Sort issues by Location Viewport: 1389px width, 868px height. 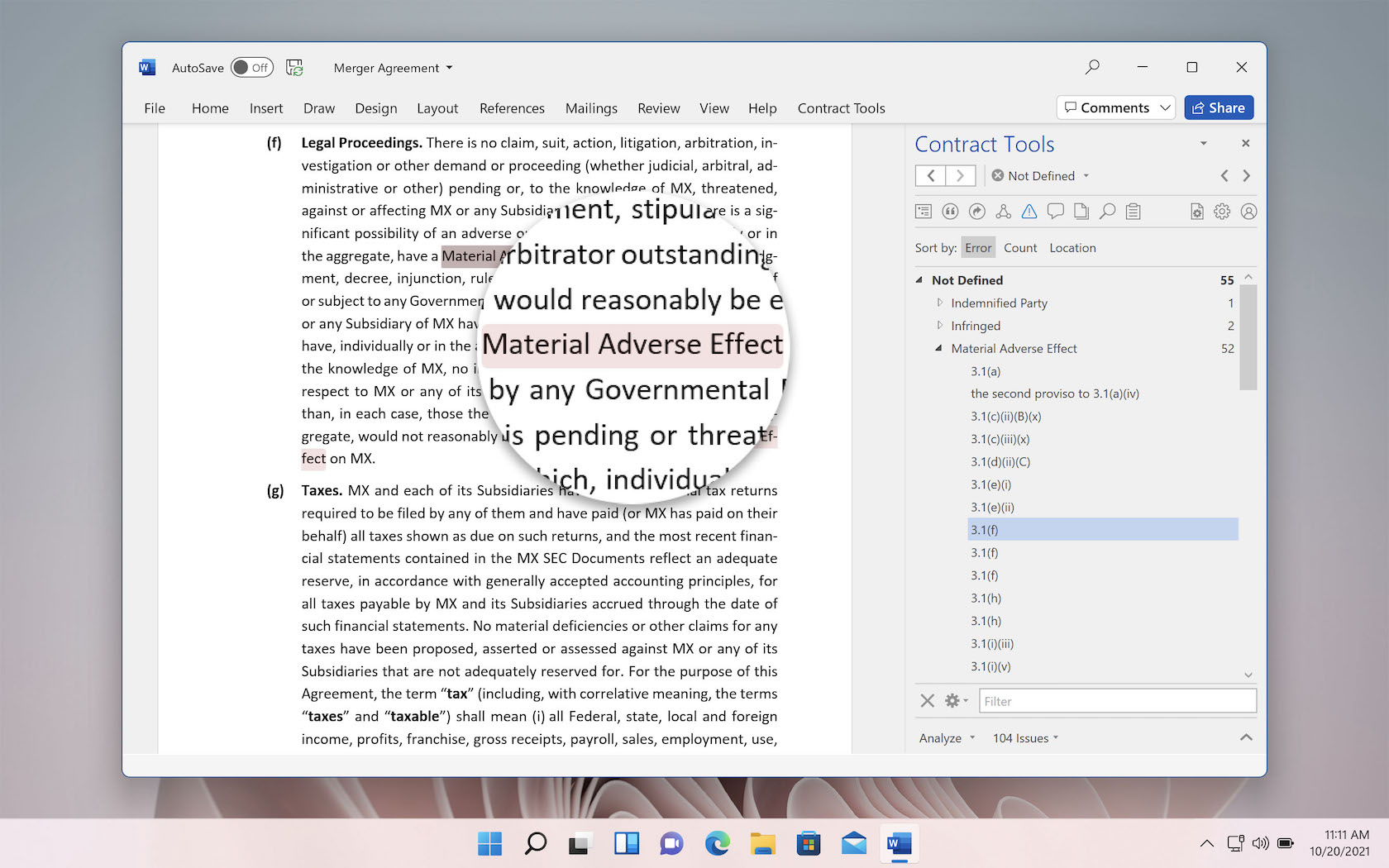(x=1072, y=248)
